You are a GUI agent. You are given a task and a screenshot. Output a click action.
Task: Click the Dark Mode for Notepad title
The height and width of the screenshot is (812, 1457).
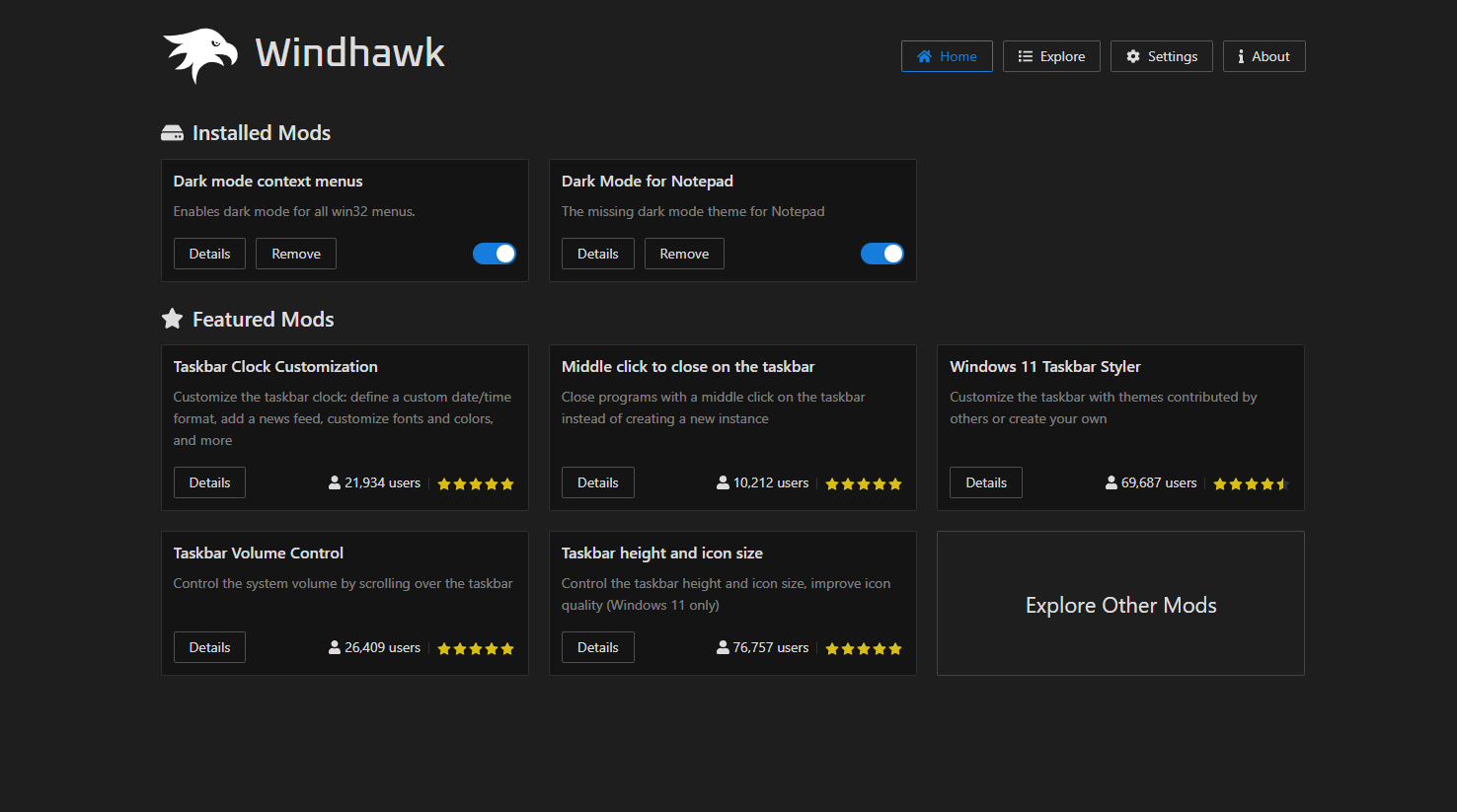click(648, 182)
